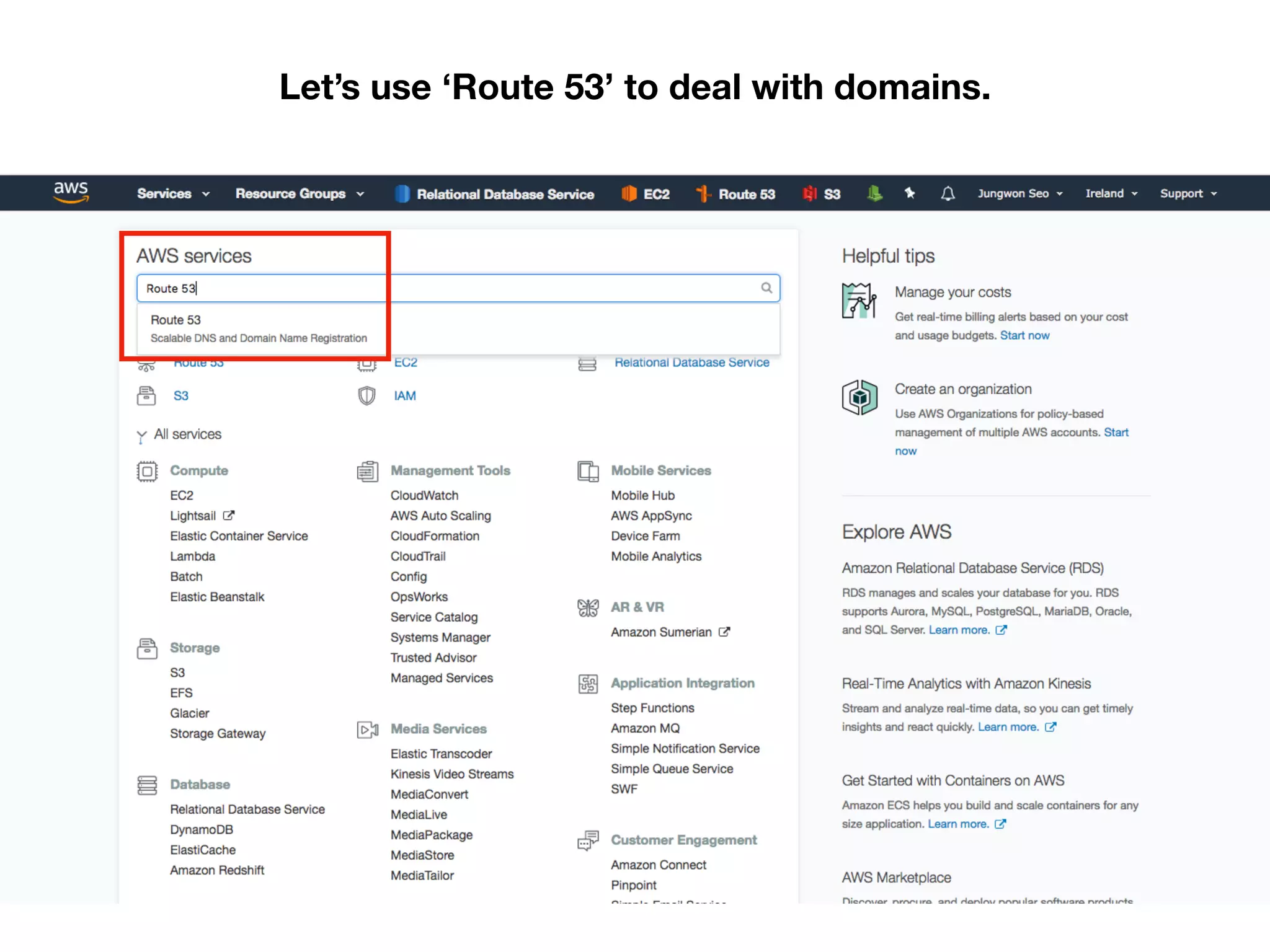1270x952 pixels.
Task: Open Storage Gateway service
Action: click(x=218, y=734)
